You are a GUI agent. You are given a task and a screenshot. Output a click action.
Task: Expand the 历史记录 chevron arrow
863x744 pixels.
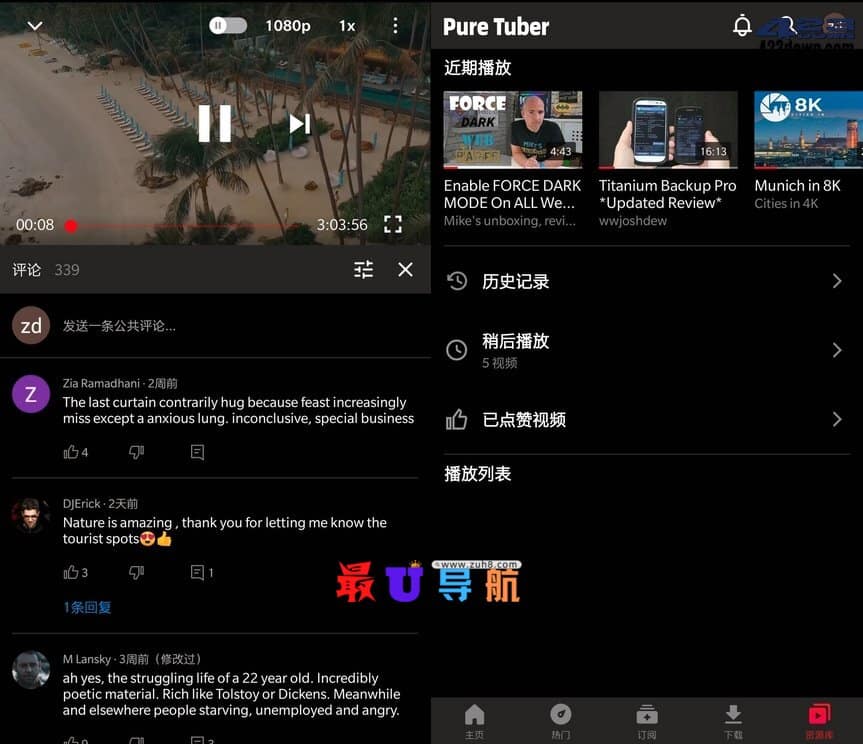pyautogui.click(x=837, y=281)
